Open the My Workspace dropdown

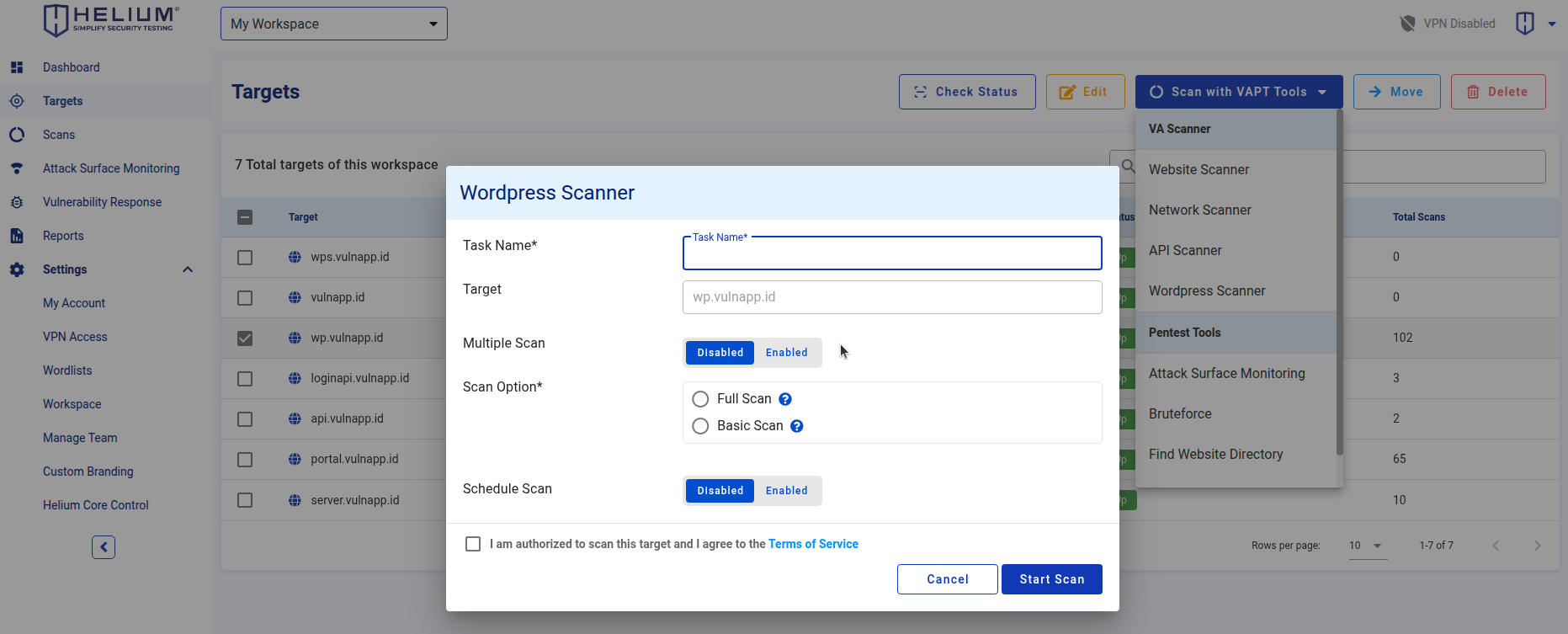[334, 24]
